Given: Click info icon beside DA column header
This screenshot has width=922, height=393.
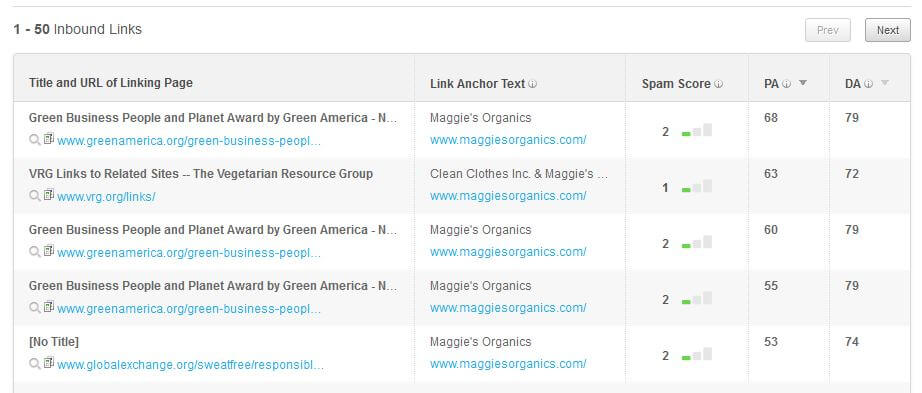Looking at the screenshot, I should coord(868,84).
